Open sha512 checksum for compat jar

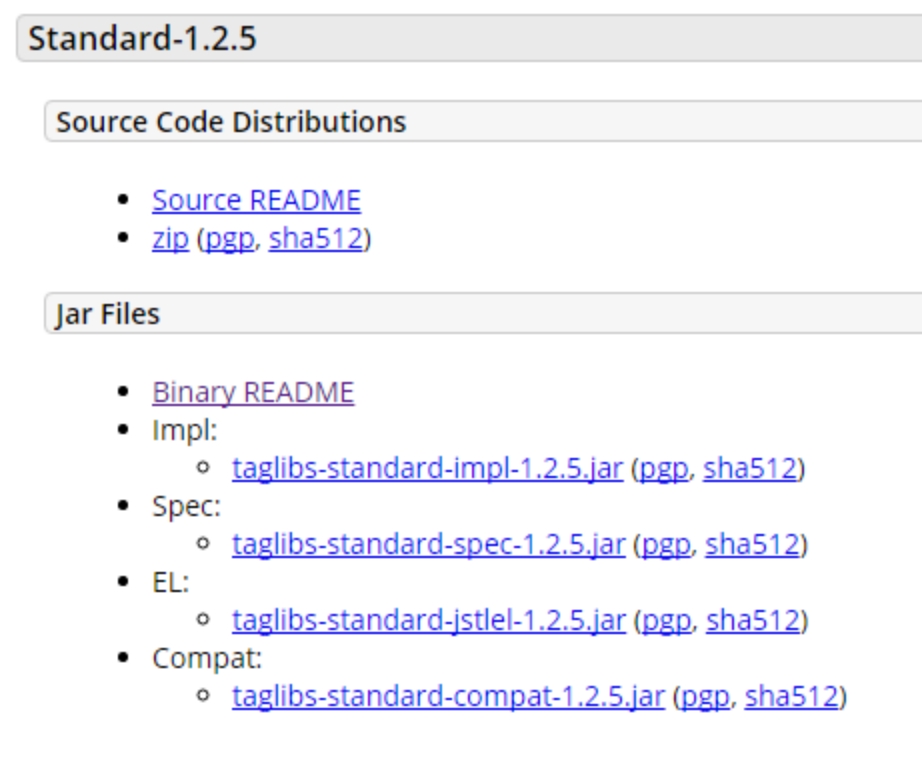pos(791,696)
